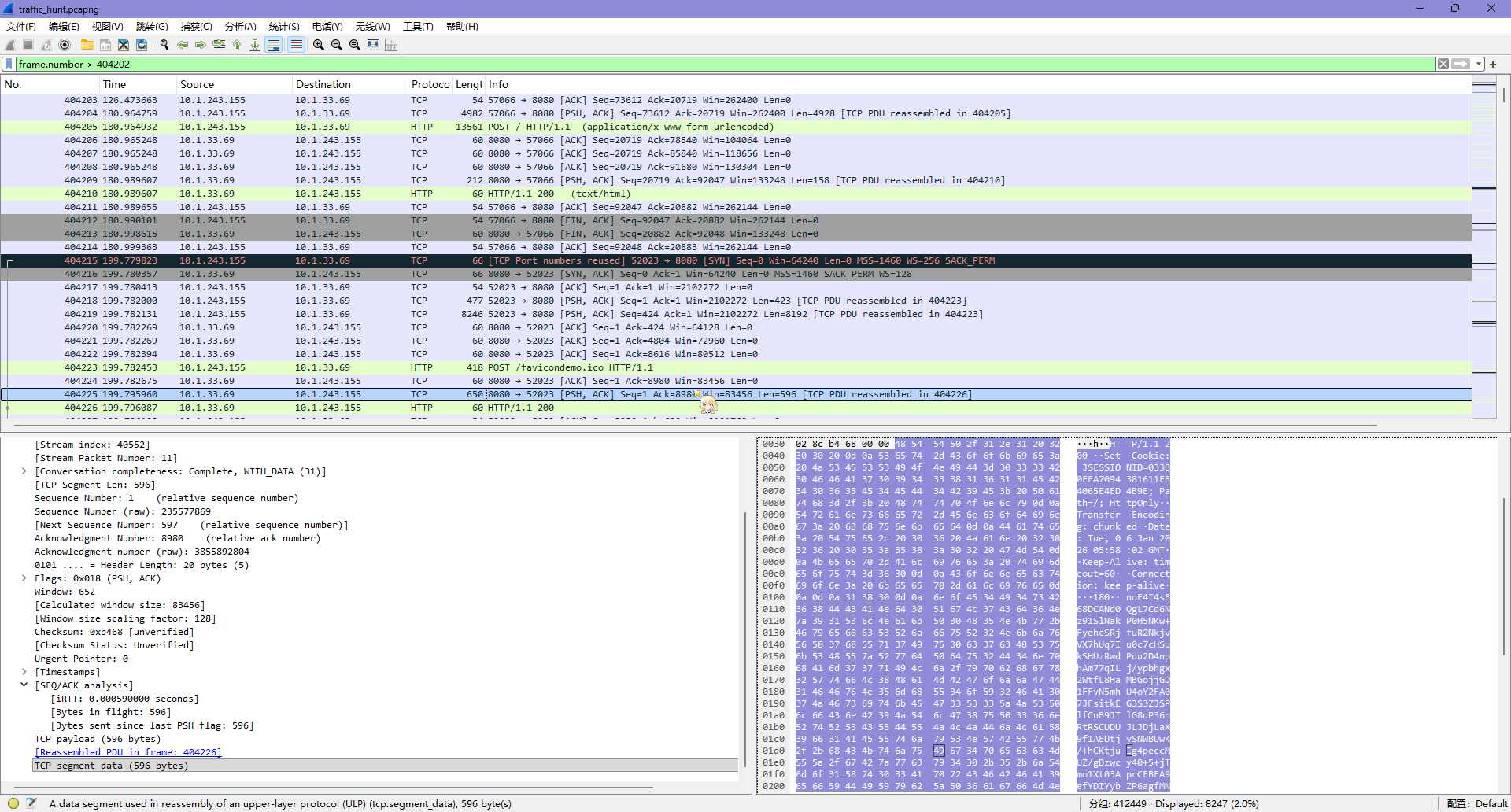
Task: Click the zoom in toolbar icon
Action: tap(319, 45)
